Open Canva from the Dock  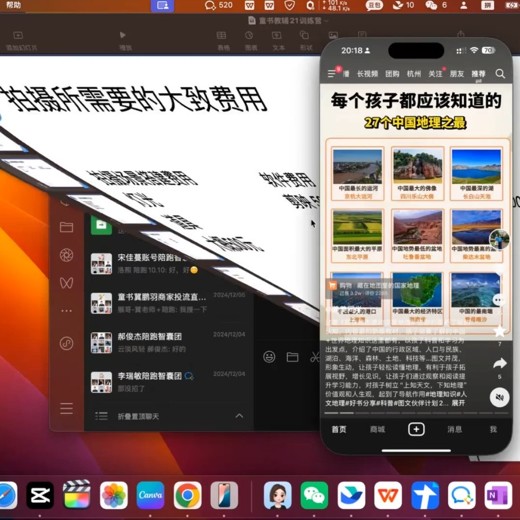pyautogui.click(x=150, y=495)
